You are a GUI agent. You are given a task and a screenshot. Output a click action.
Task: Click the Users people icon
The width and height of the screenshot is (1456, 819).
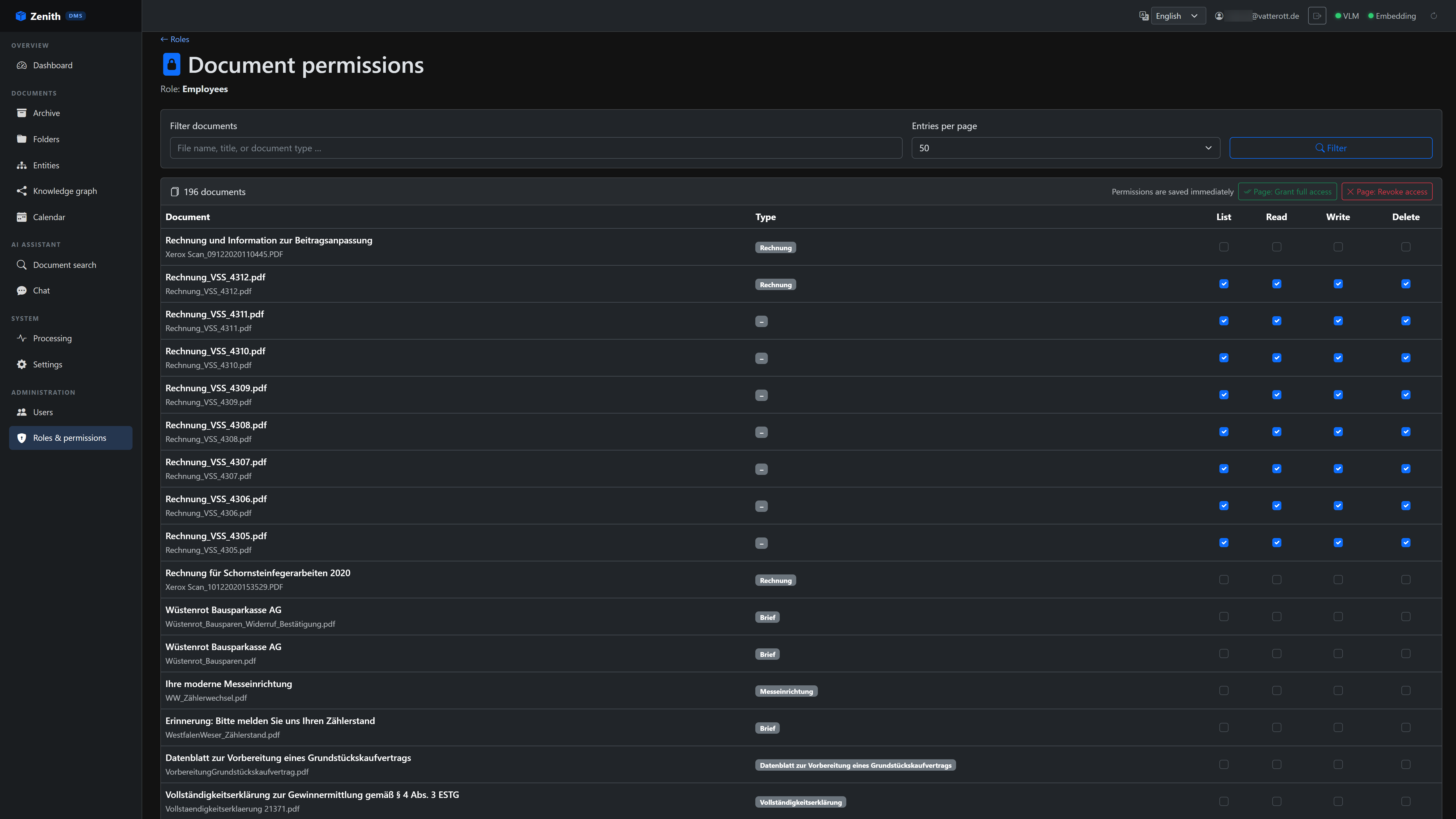[x=22, y=412]
